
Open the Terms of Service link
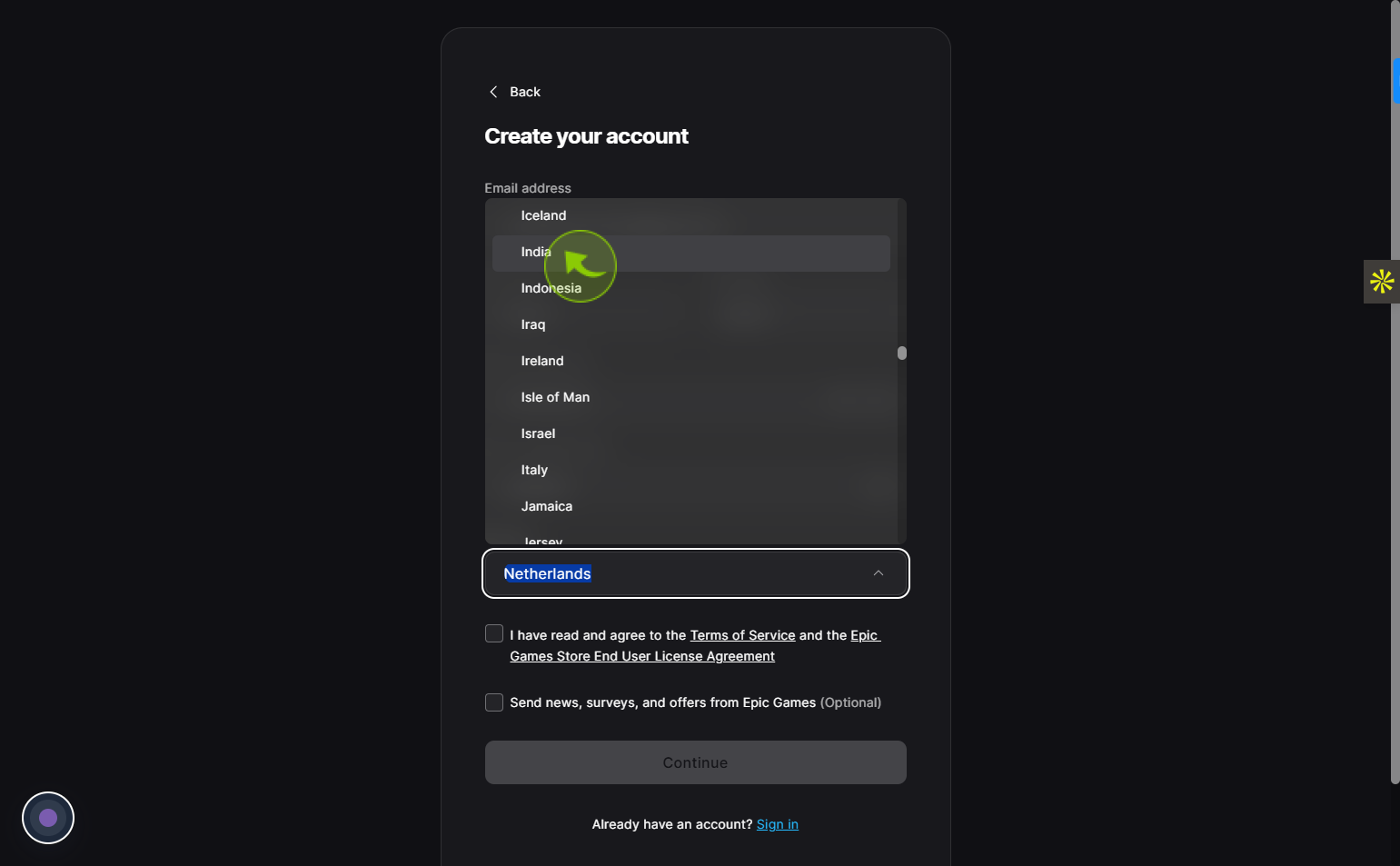pos(742,635)
